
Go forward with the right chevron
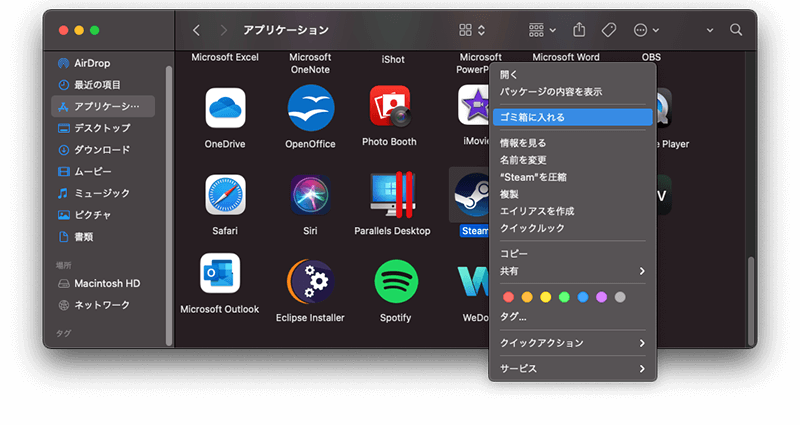(x=223, y=30)
